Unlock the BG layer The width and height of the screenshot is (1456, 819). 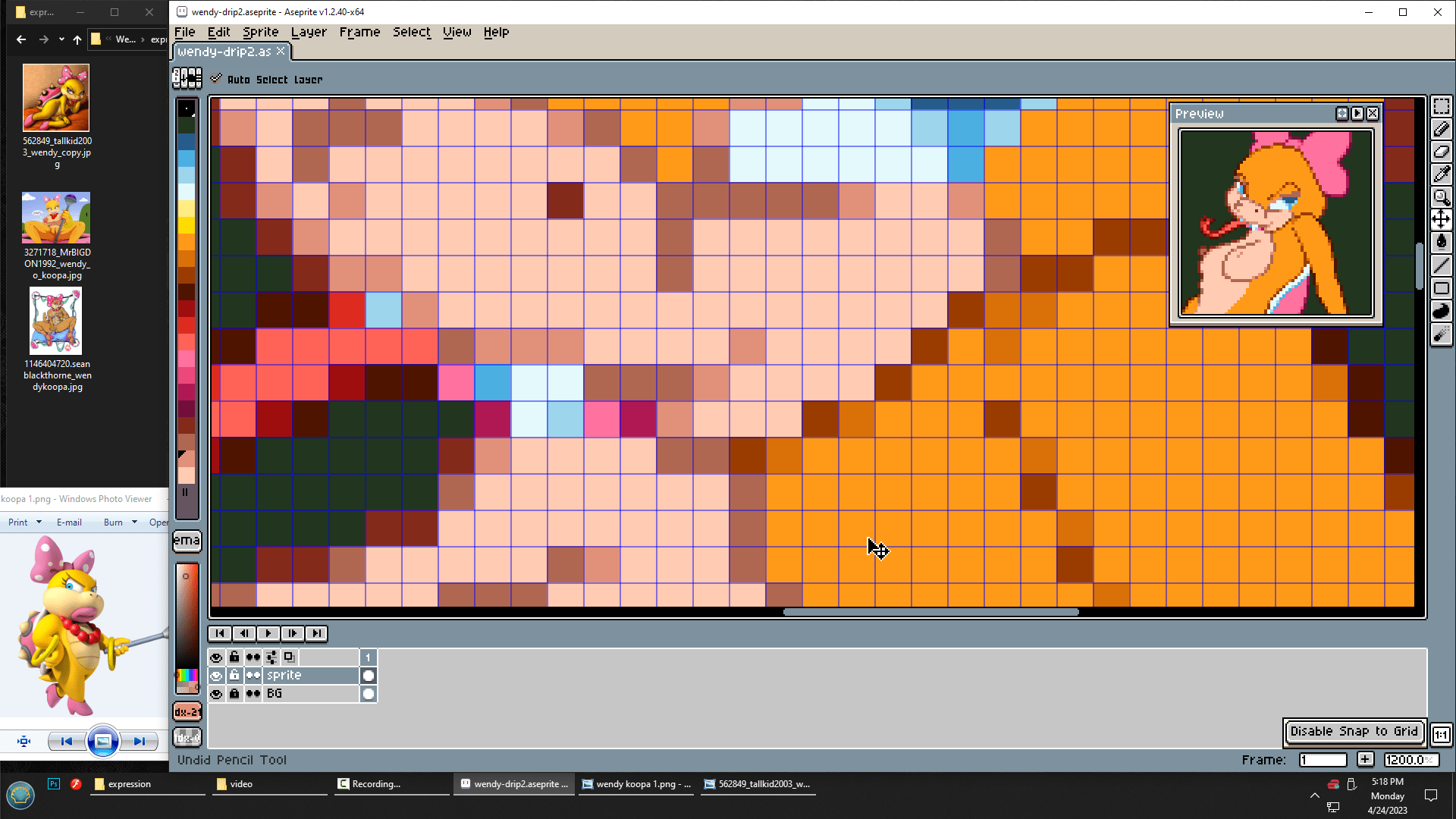tap(234, 693)
